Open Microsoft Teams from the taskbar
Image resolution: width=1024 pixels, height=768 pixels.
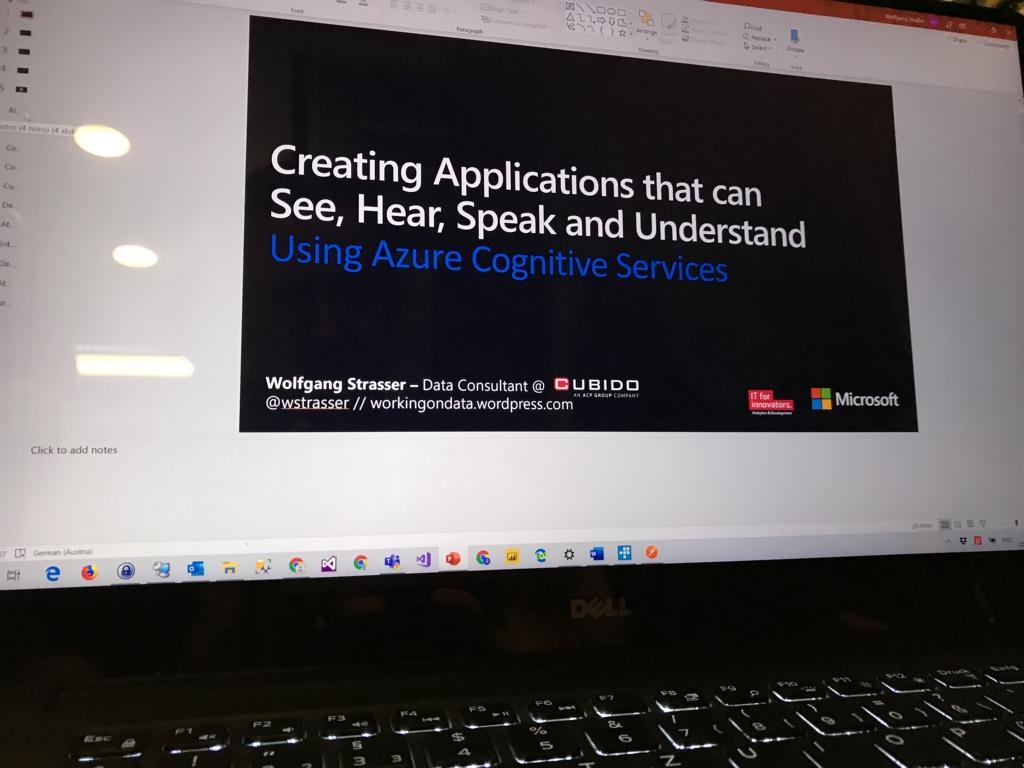(x=392, y=561)
